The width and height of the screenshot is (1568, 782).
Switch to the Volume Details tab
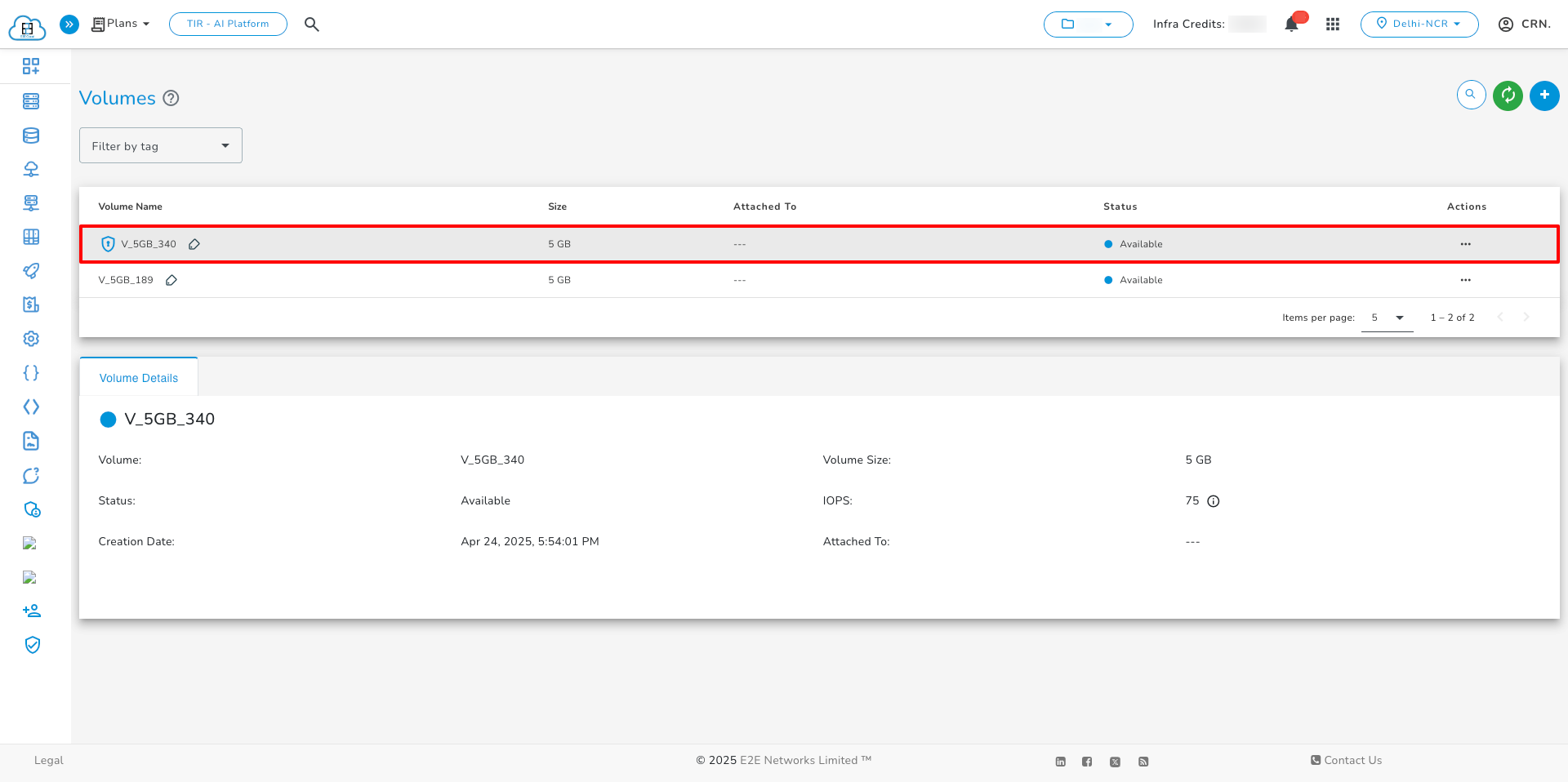click(138, 377)
